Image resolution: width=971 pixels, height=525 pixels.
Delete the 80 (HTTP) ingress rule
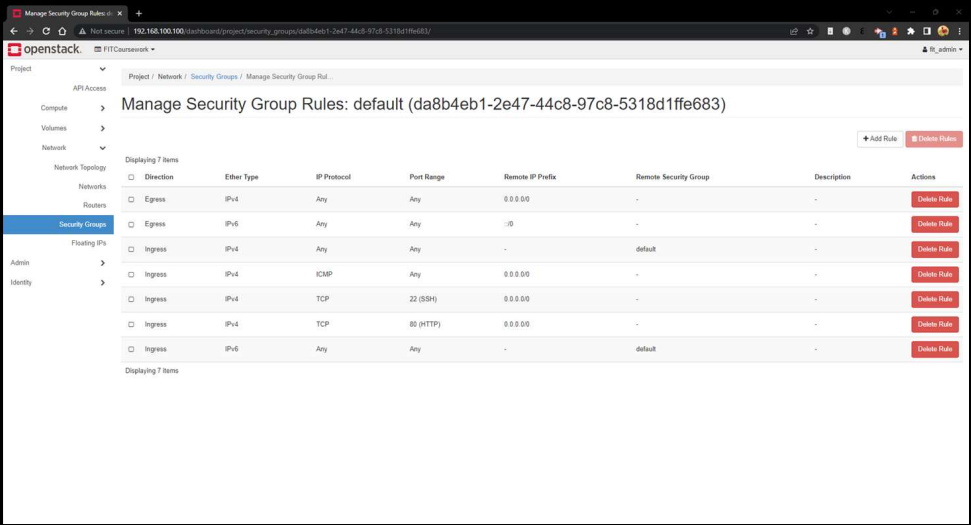934,324
